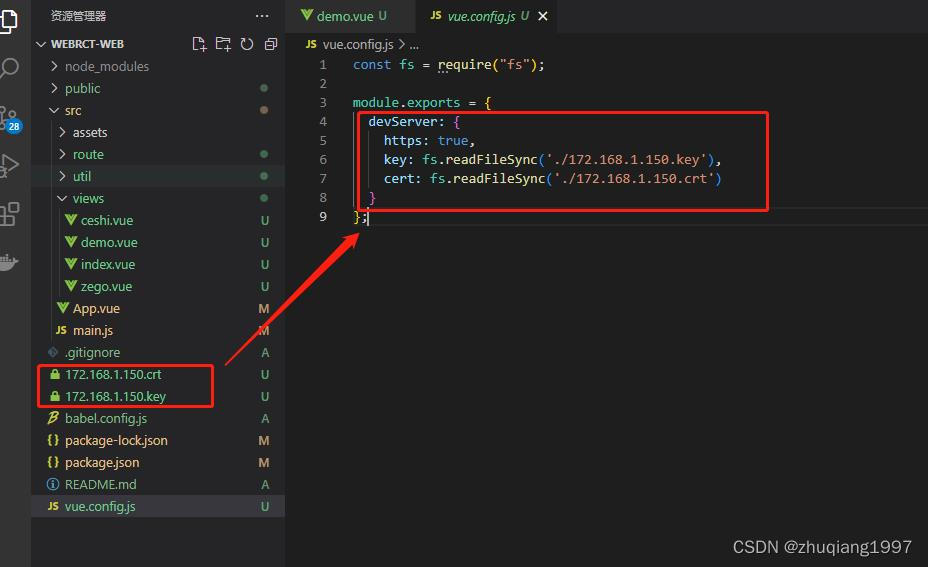Click the 'https' key in line 5
The image size is (928, 567).
pos(402,140)
